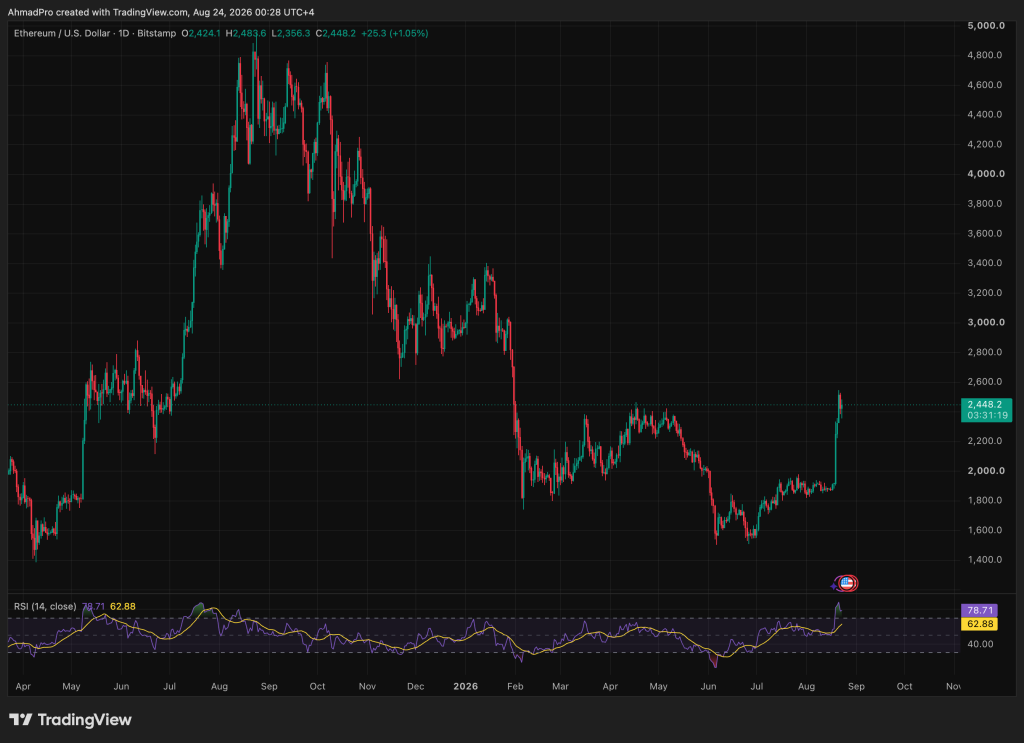Click the RSI (14, close) indicator legend
The image size is (1024, 743).
coord(45,607)
